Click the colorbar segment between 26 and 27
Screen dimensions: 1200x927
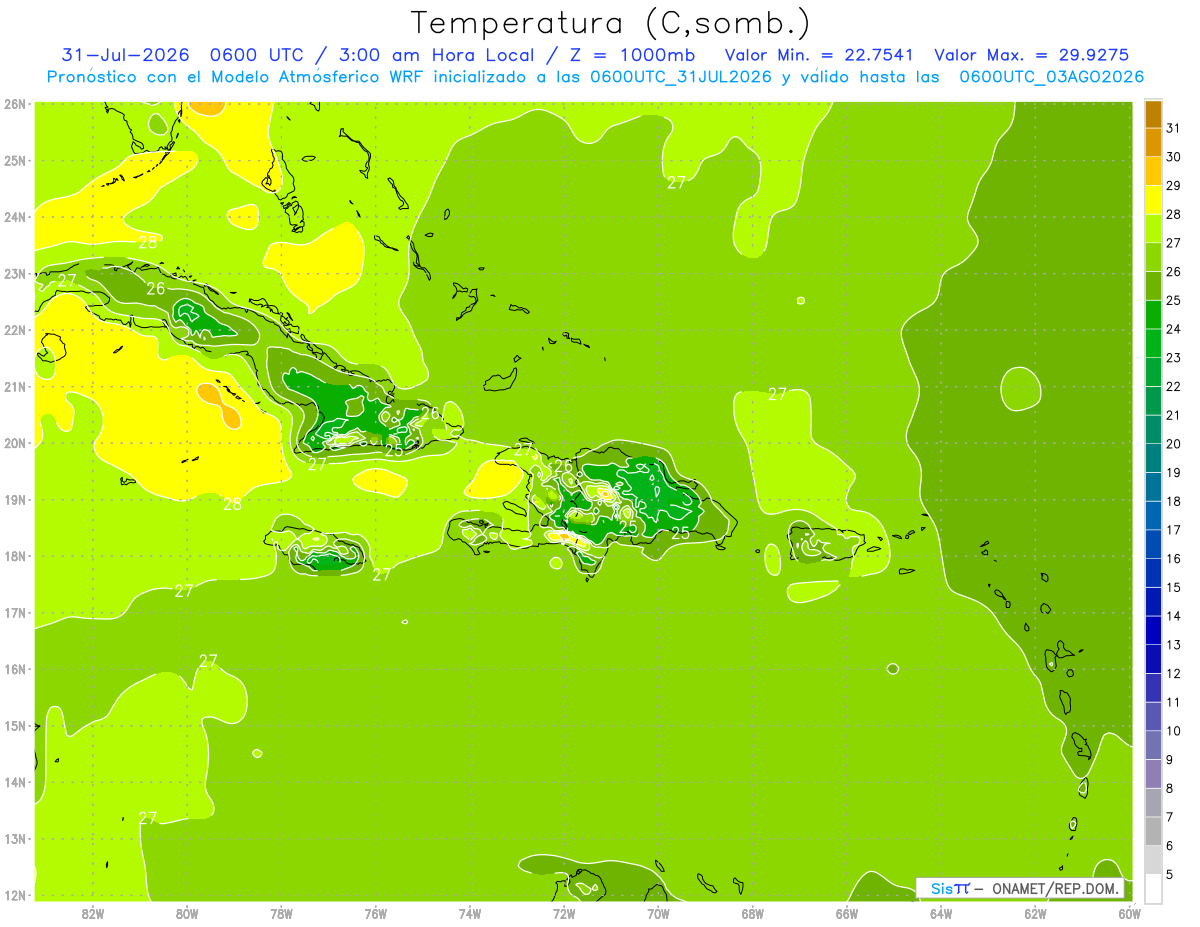coord(1153,257)
